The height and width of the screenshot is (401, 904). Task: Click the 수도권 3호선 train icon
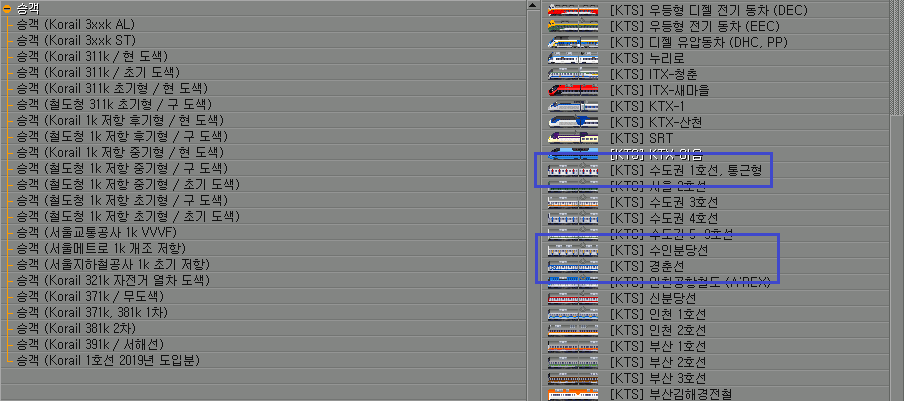pyautogui.click(x=573, y=203)
